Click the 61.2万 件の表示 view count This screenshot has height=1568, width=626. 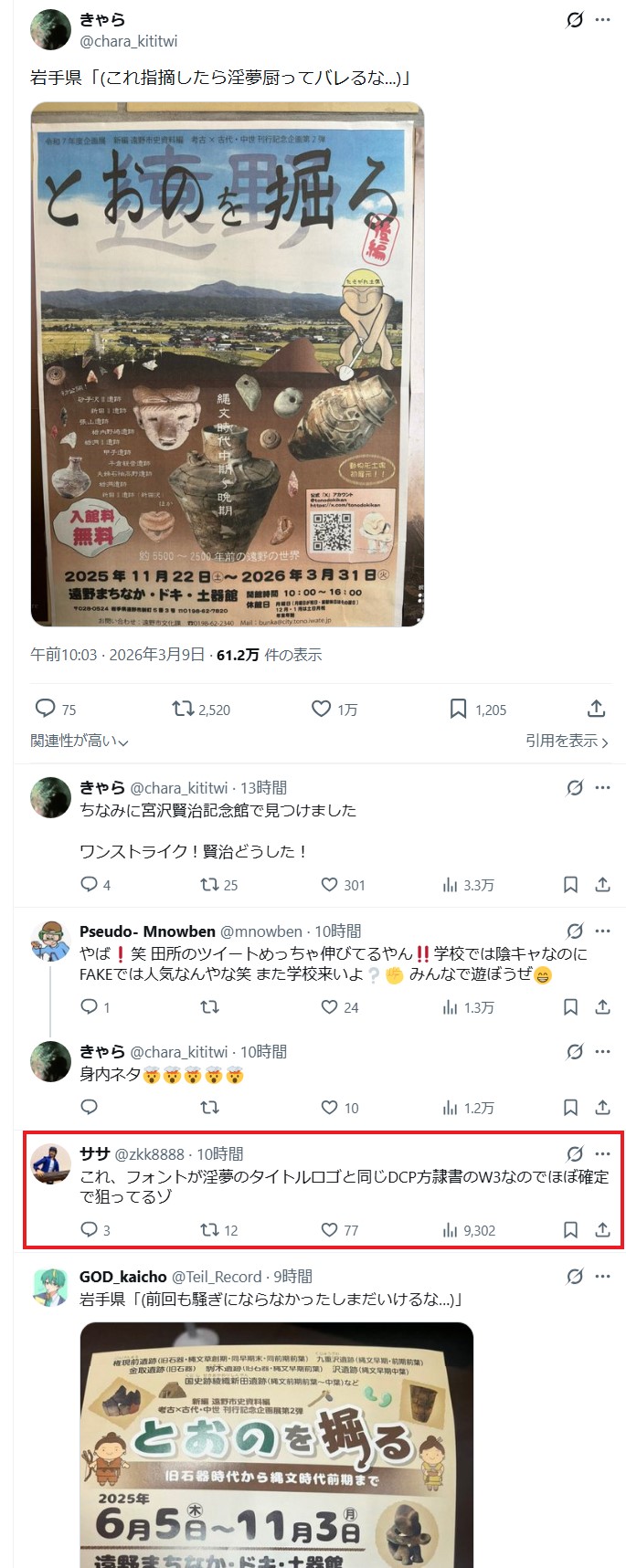tap(269, 655)
